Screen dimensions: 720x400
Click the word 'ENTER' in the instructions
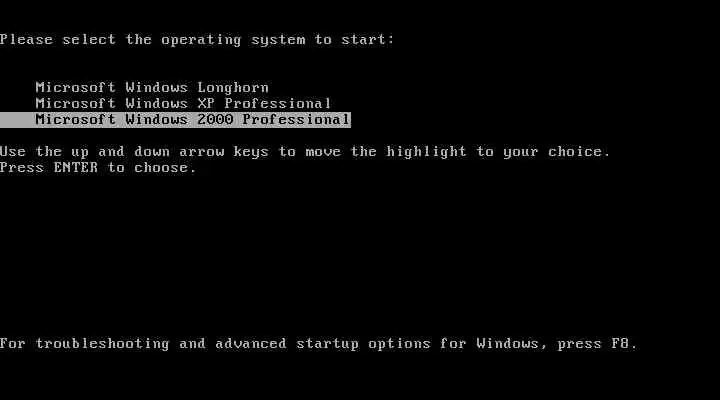[76, 167]
